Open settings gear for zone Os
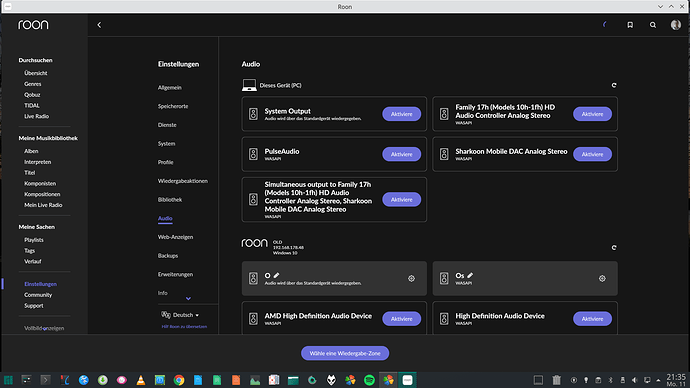Viewport: 690px width, 388px height. [602, 278]
